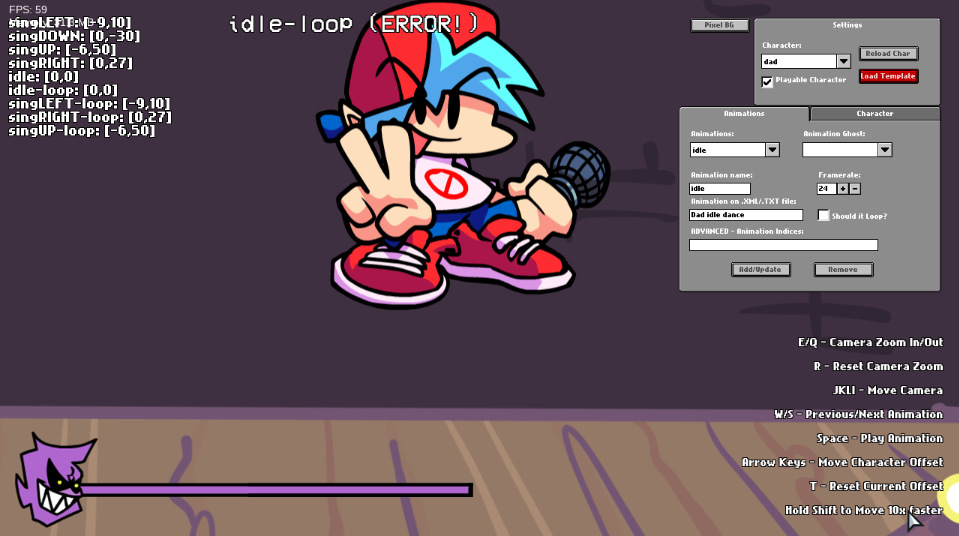Toggle the Playable Character checkbox
Image resolution: width=959 pixels, height=536 pixels.
click(x=767, y=81)
